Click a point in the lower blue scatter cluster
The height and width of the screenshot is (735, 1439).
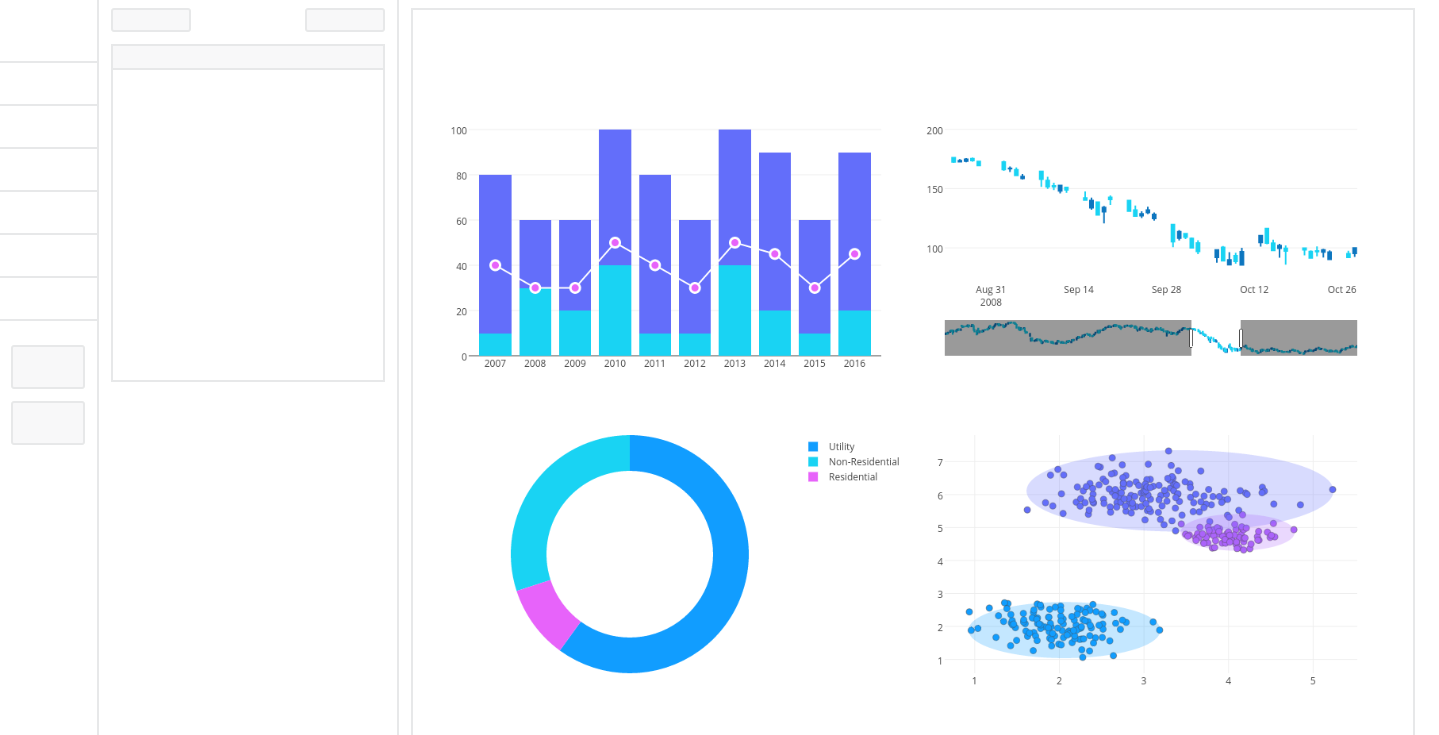pos(1060,625)
